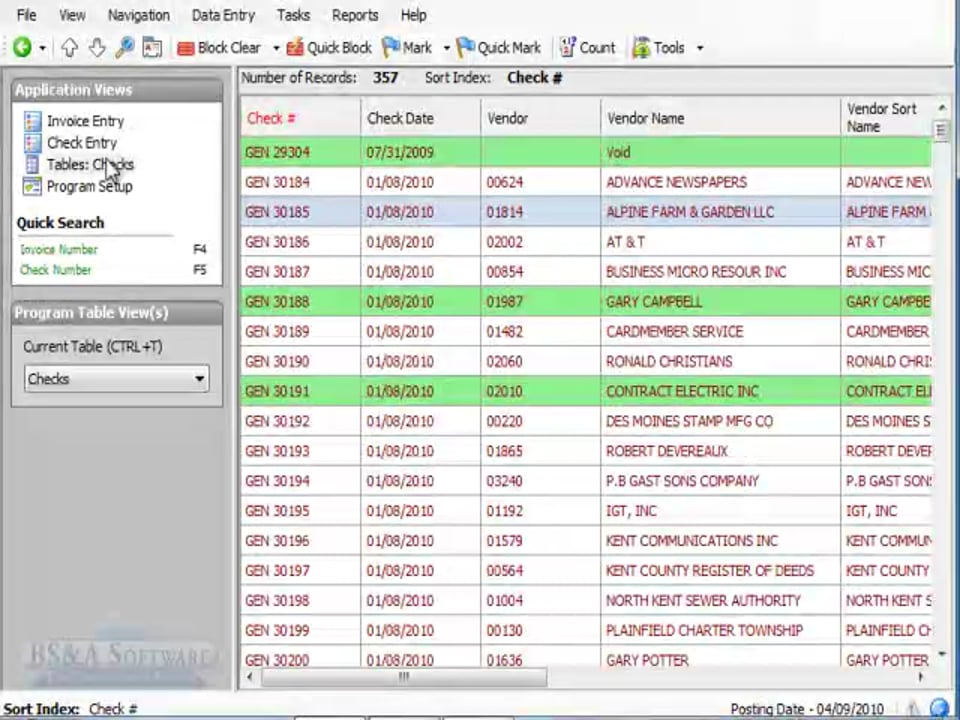The image size is (960, 720).
Task: Click the Vendor column header
Action: (x=540, y=118)
